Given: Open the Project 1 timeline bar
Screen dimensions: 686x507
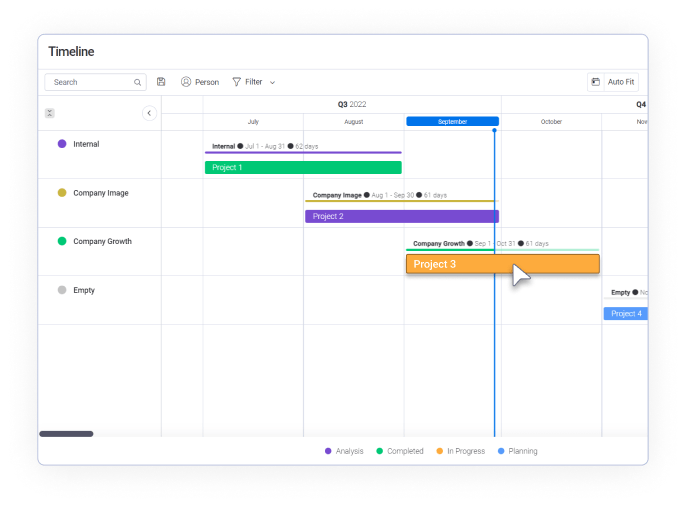Looking at the screenshot, I should coord(303,168).
